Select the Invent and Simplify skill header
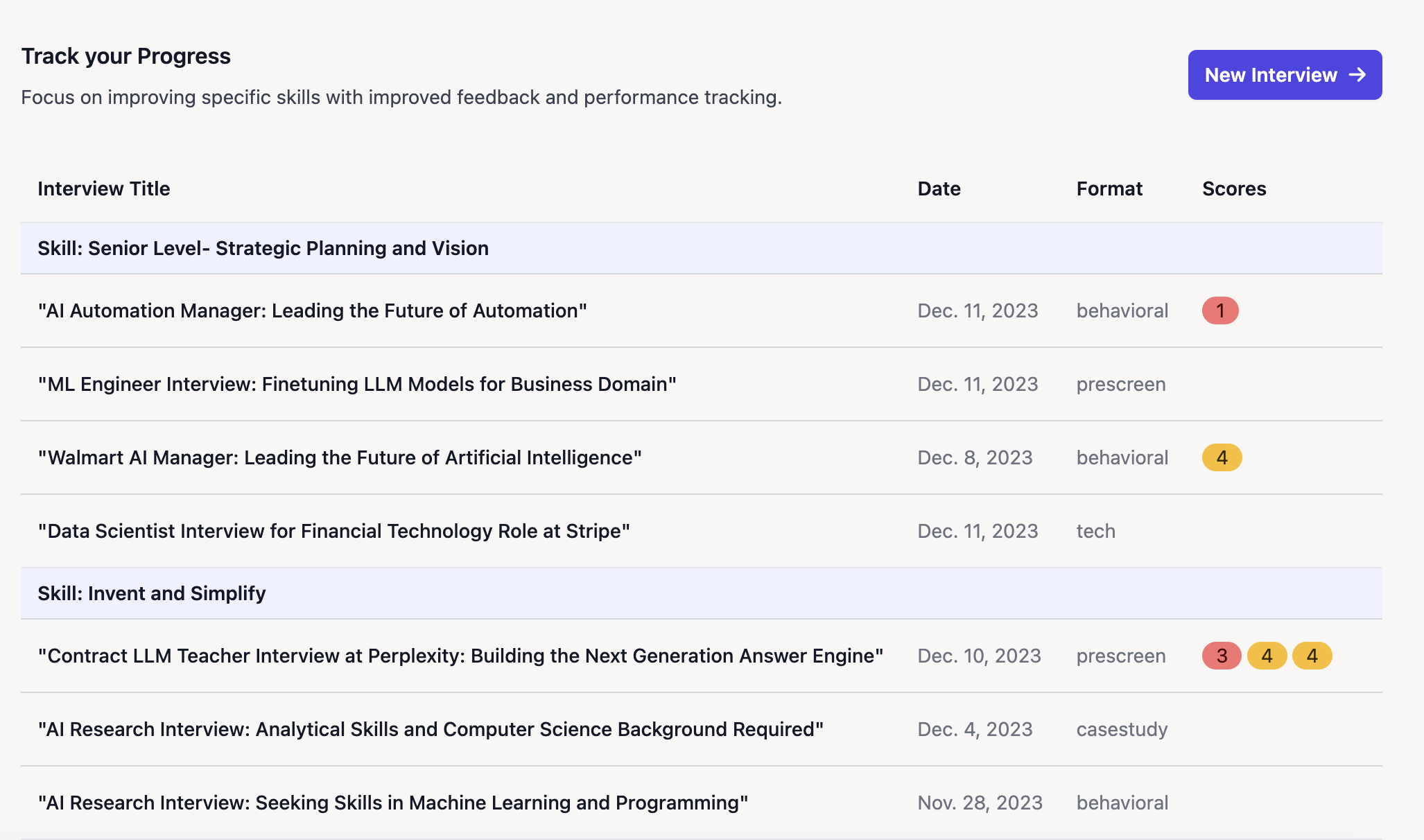The image size is (1424, 840). 151,593
